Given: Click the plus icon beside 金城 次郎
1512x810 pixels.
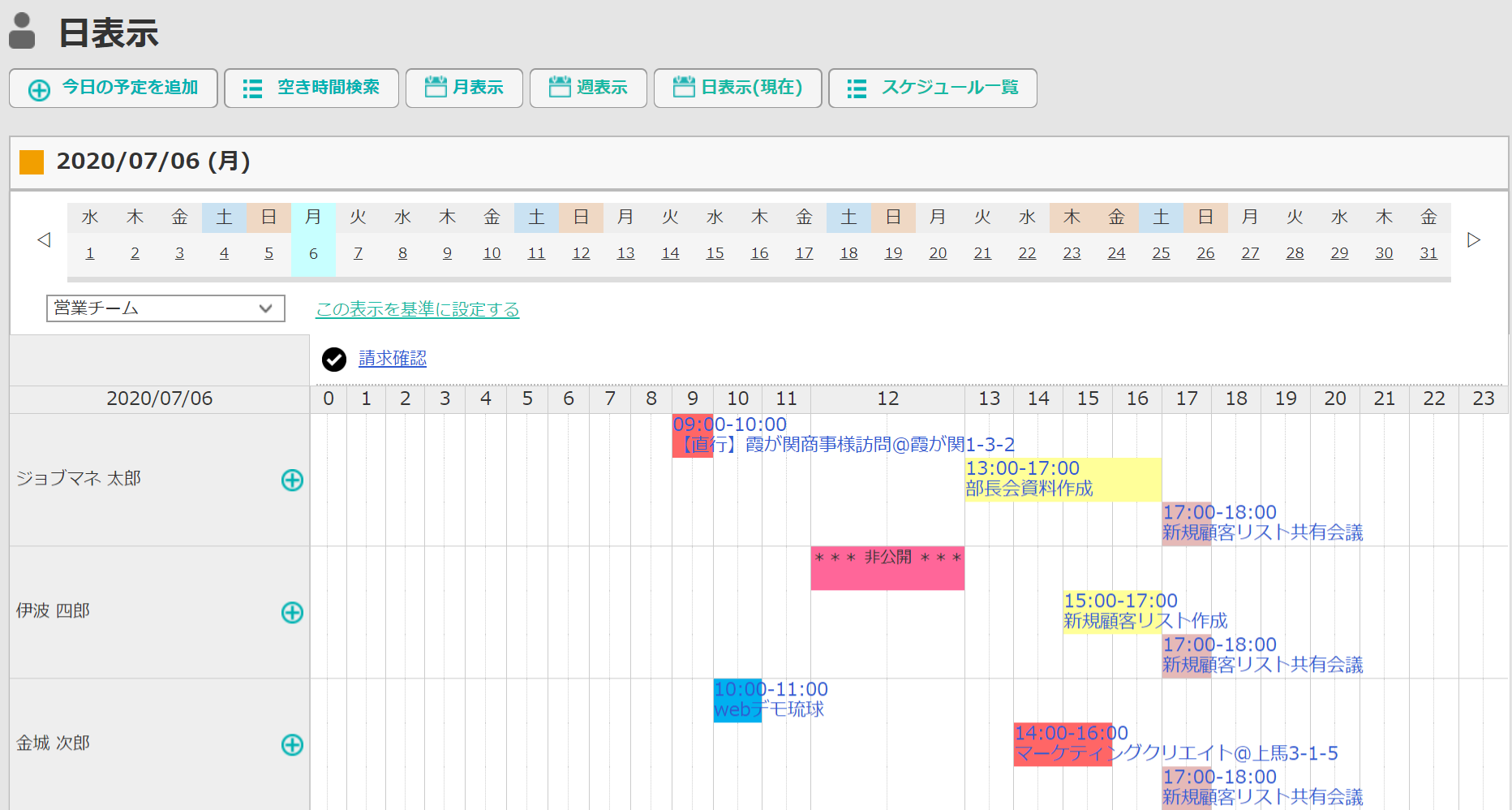Looking at the screenshot, I should pyautogui.click(x=292, y=745).
